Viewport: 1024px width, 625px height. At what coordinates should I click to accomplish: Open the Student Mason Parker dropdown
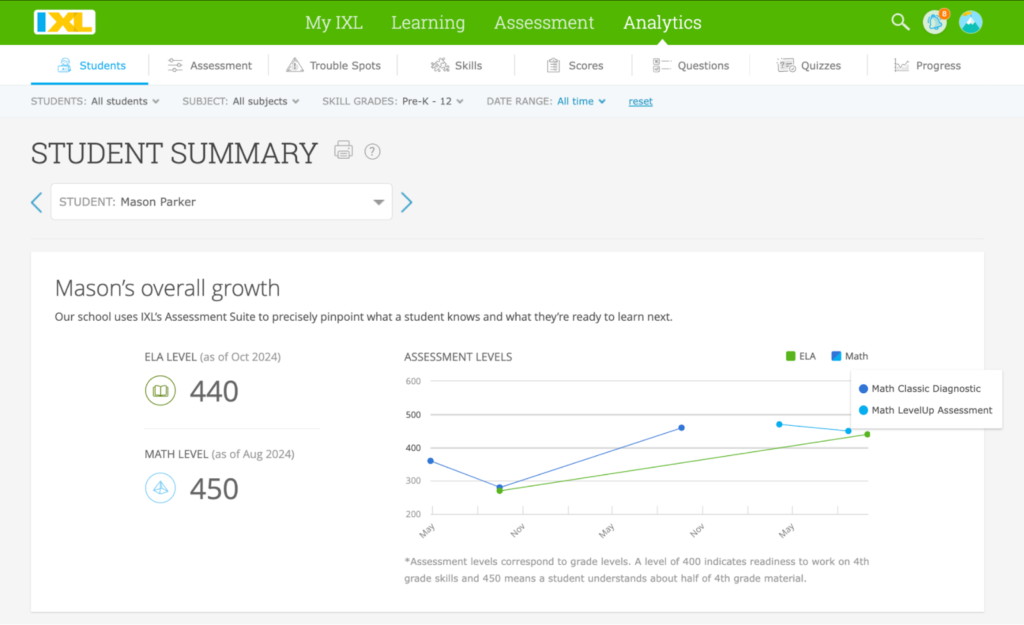click(x=221, y=202)
